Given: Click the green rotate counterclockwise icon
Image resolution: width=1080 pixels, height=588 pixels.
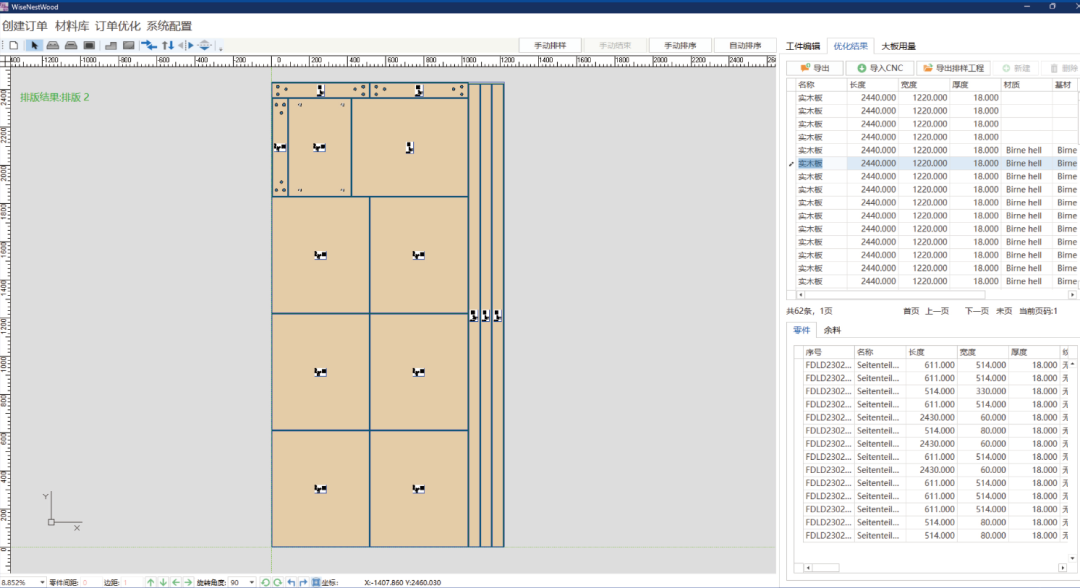Looking at the screenshot, I should click(266, 582).
